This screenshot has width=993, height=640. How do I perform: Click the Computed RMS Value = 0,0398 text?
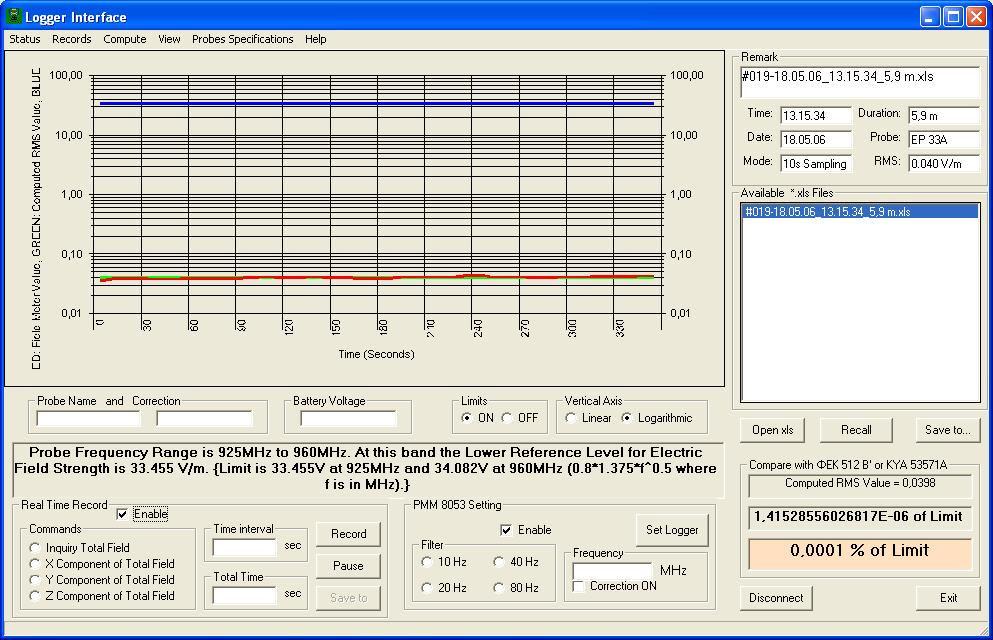(860, 483)
